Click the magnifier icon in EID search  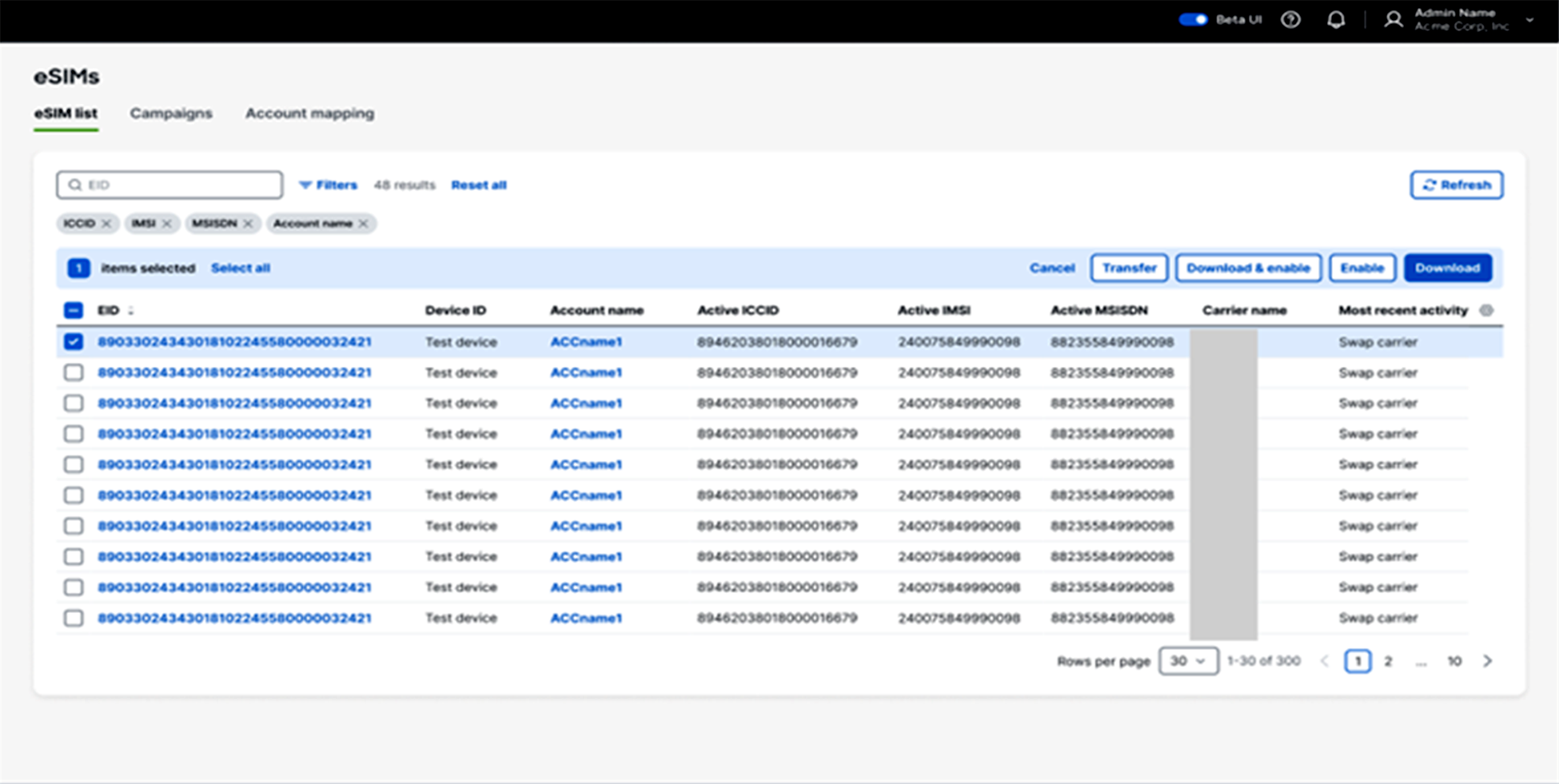(x=74, y=185)
